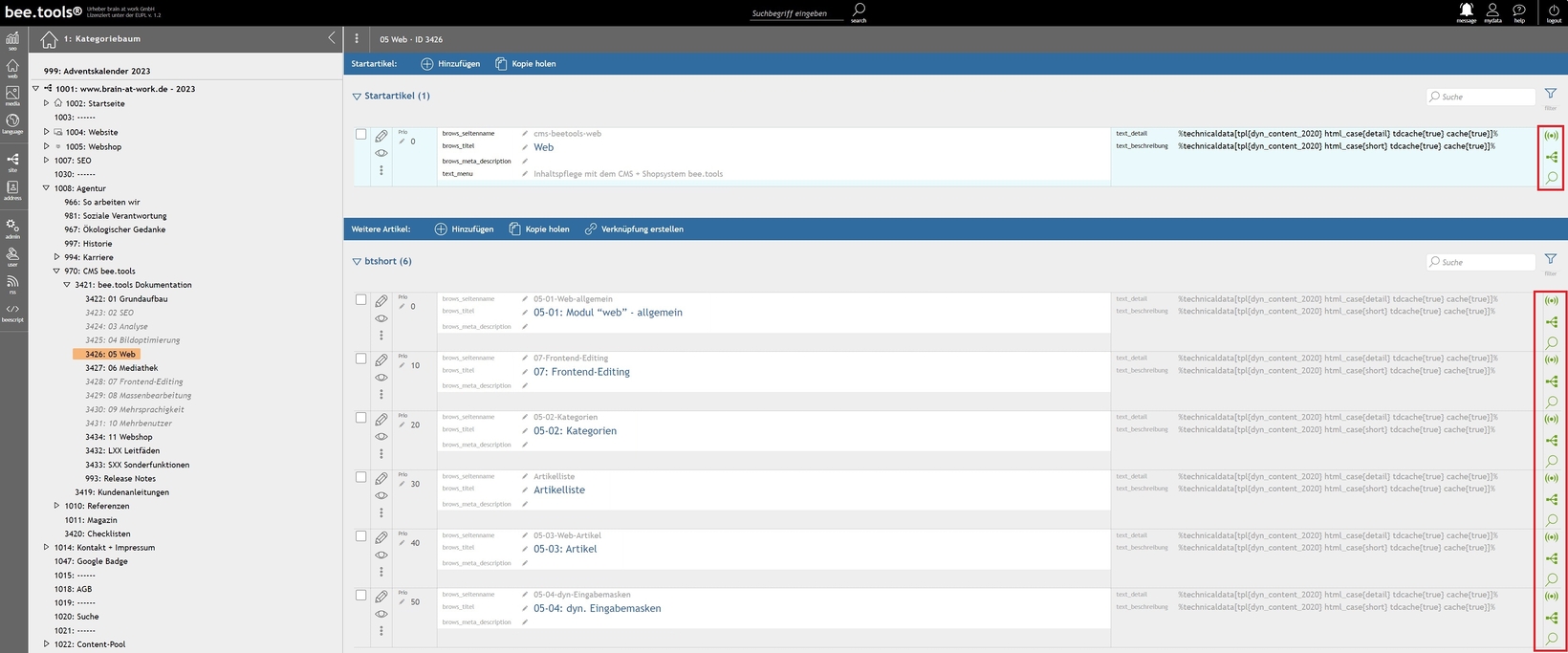Open three-dot menu beside 05 Web header
Viewport: 1568px width, 653px height.
click(357, 39)
